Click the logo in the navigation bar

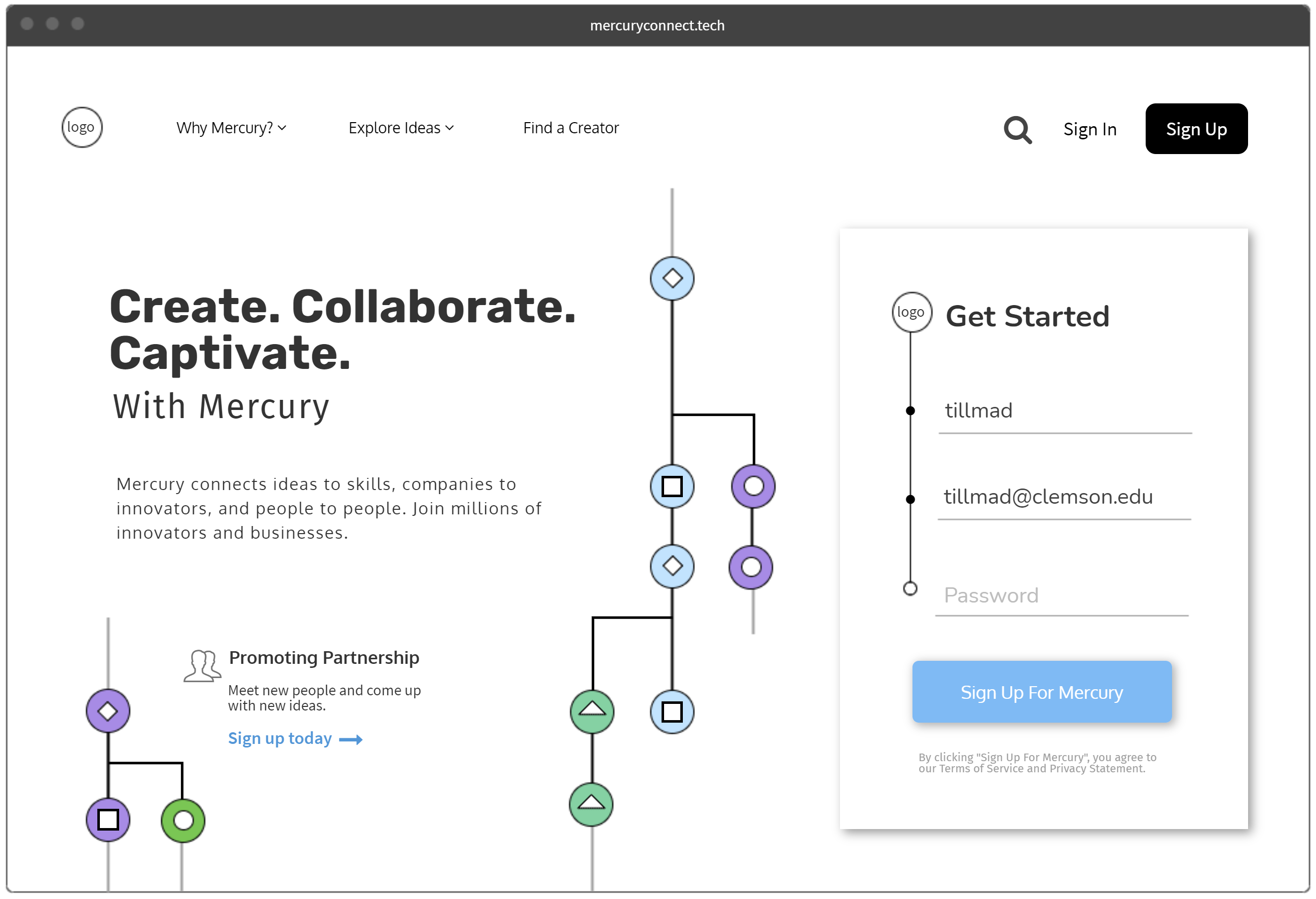tap(82, 127)
